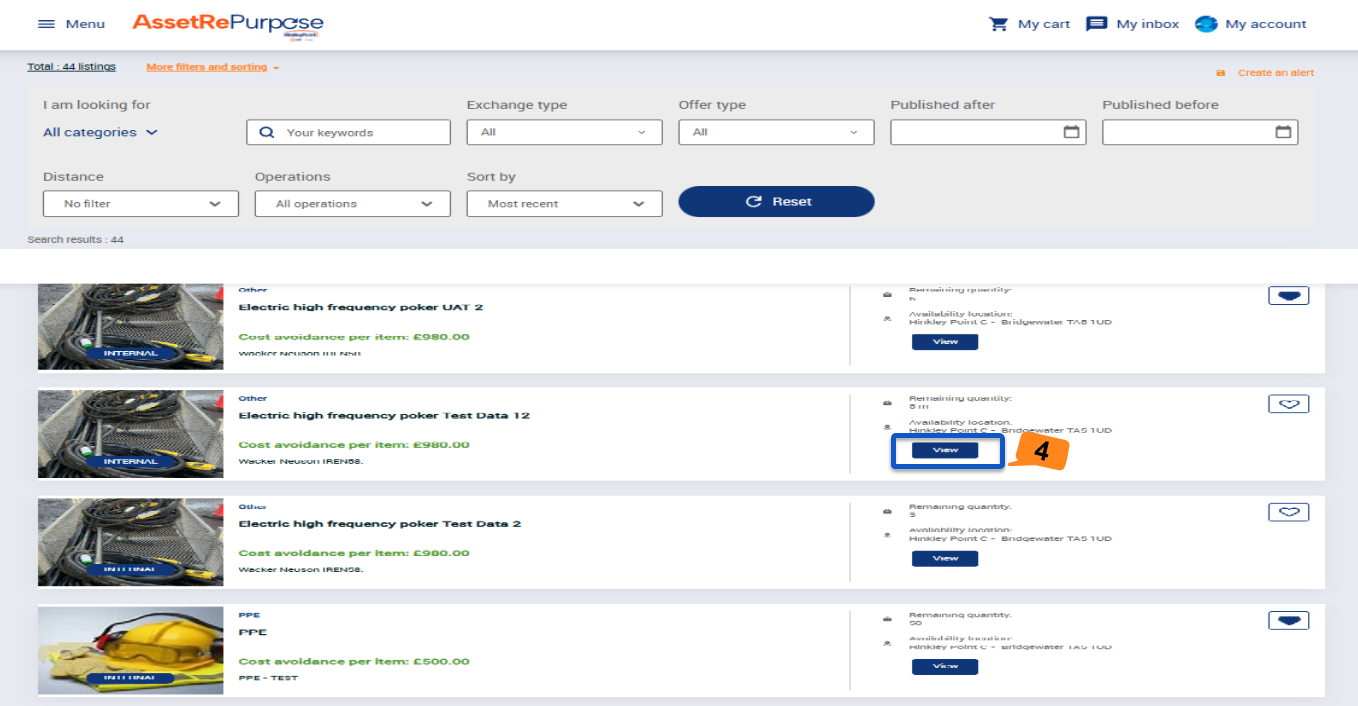Favorite Electric high frequency poker Test Data 12

coord(1288,404)
